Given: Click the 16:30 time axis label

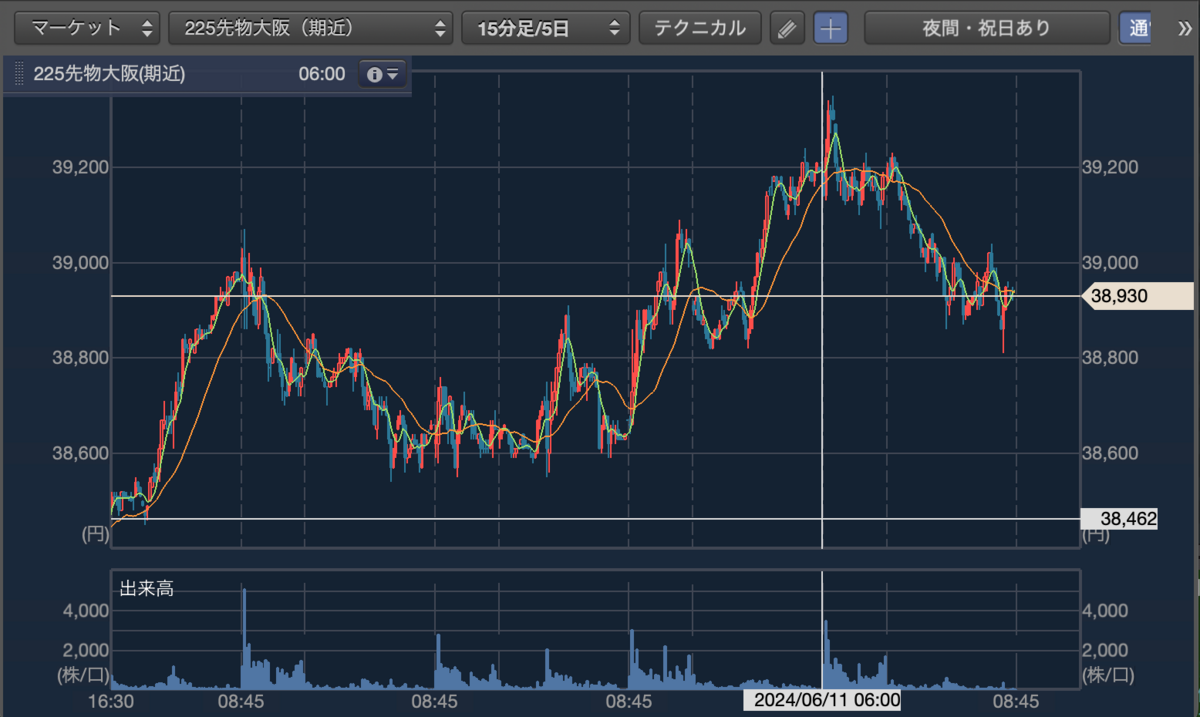Looking at the screenshot, I should pos(111,701).
